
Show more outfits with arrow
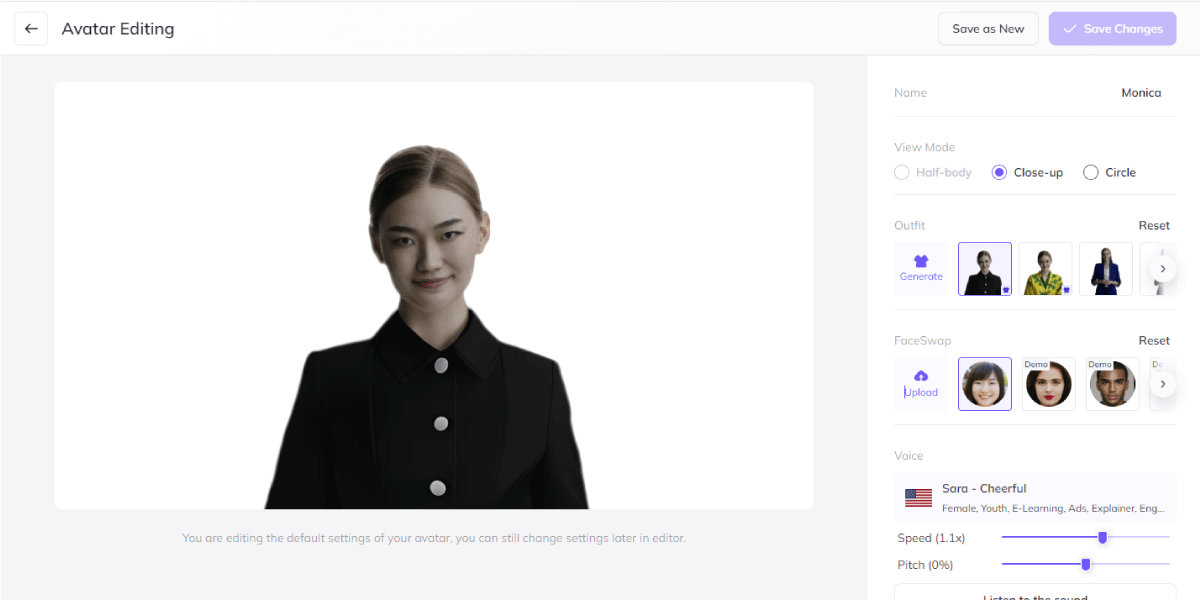pyautogui.click(x=1162, y=269)
